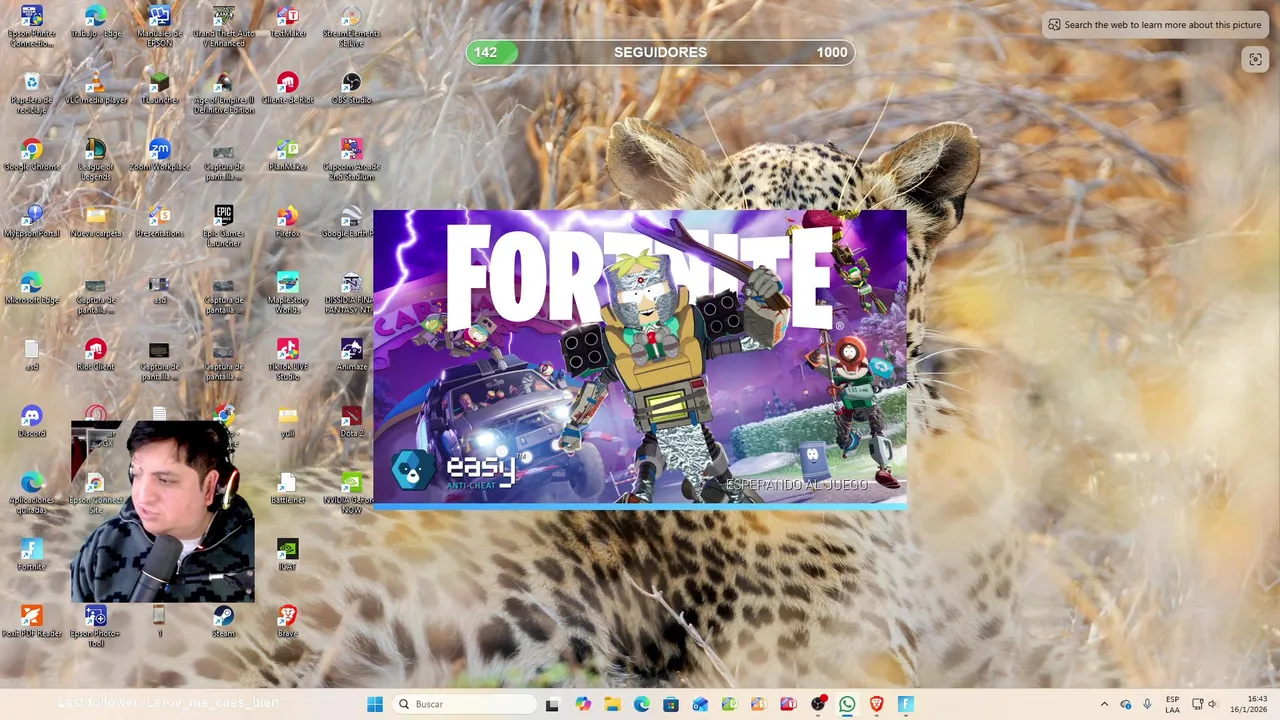Click Search the web about this picture
The image size is (1280, 720).
click(x=1155, y=25)
